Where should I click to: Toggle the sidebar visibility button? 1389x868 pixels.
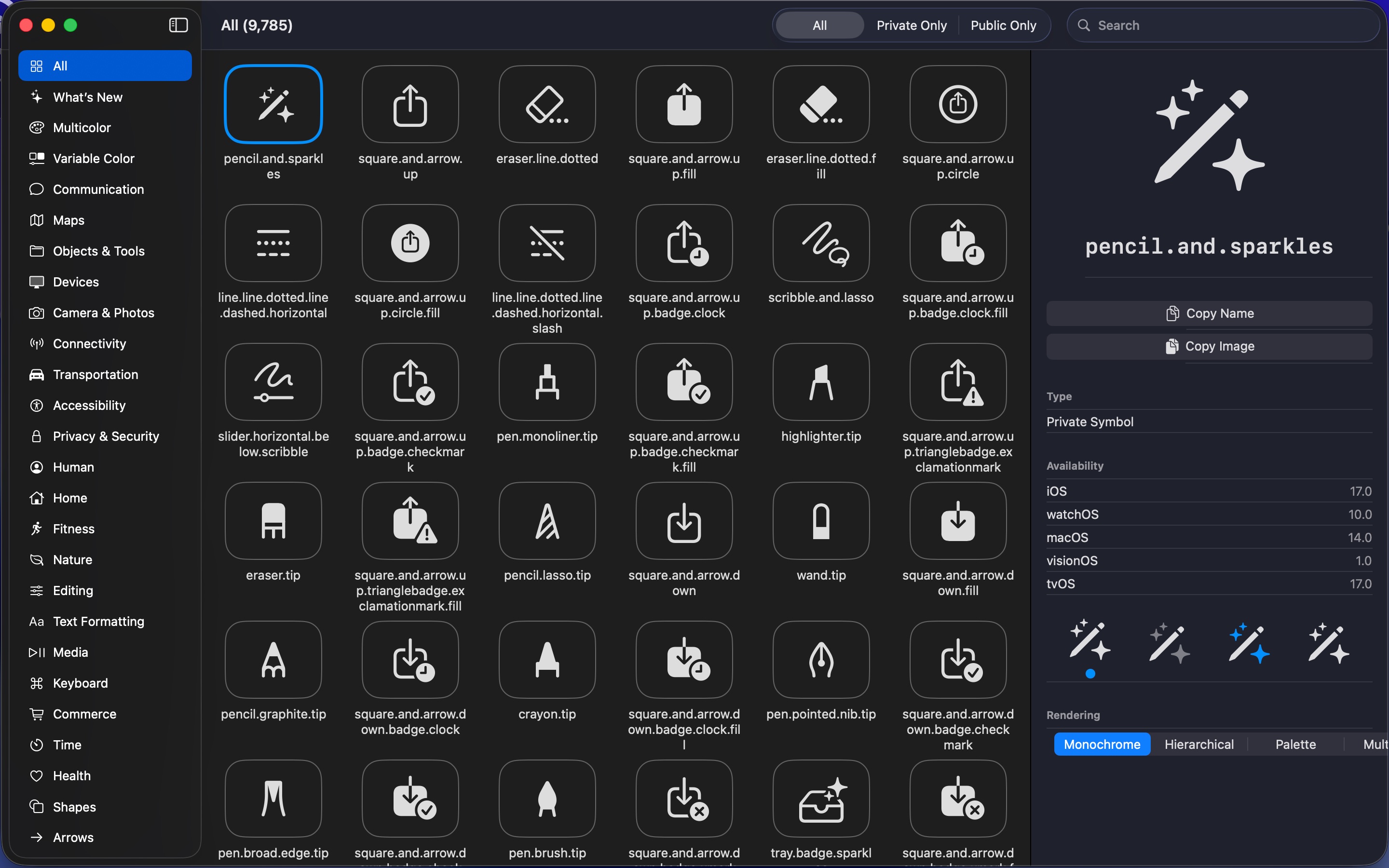pyautogui.click(x=178, y=25)
